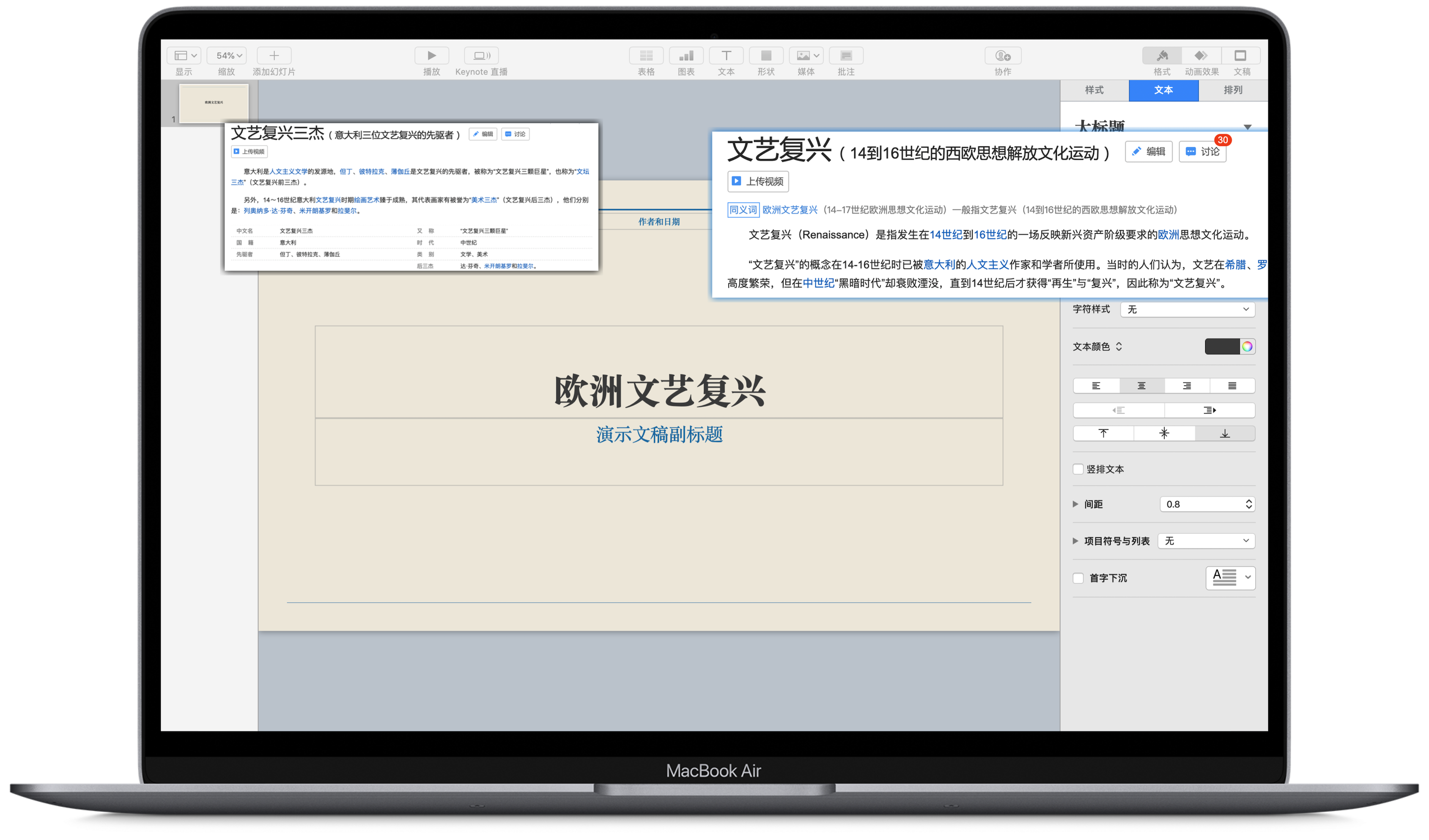Open the 图表 chart insertion tool
This screenshot has width=1429, height=840.
pyautogui.click(x=686, y=56)
